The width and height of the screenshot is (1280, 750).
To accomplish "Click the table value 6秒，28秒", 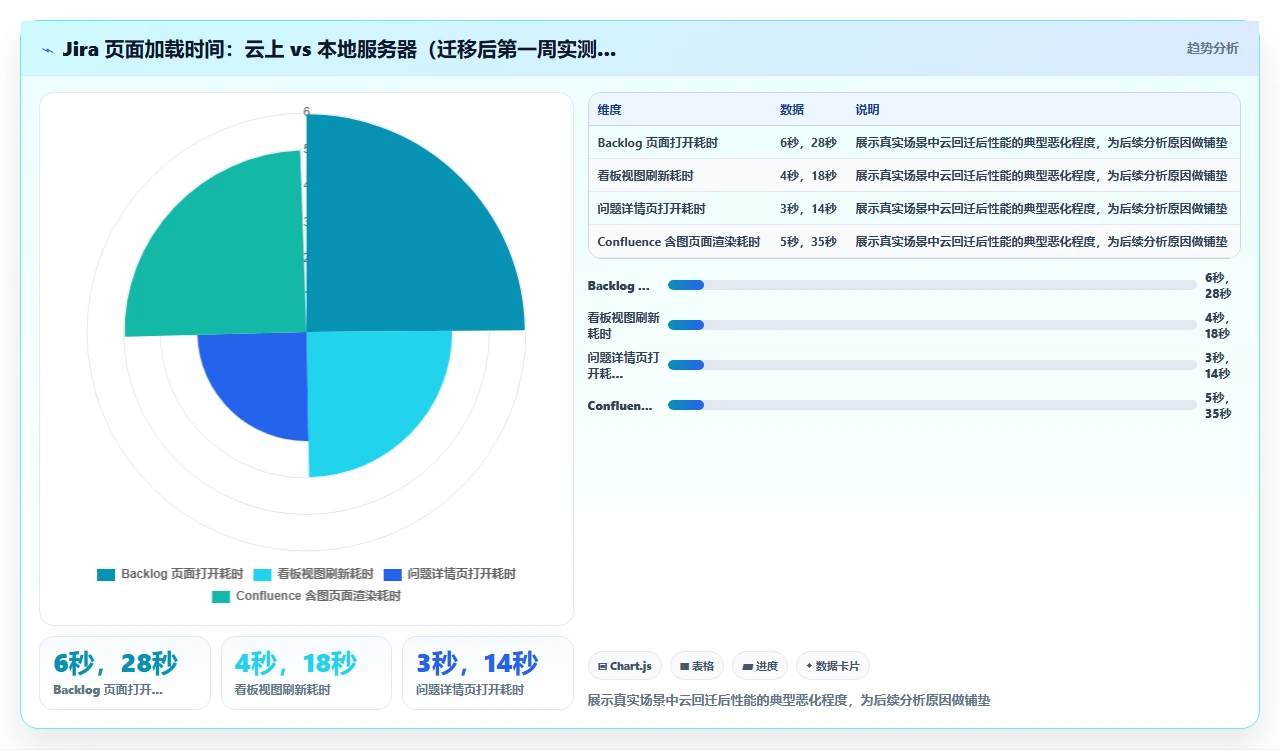I will [808, 143].
